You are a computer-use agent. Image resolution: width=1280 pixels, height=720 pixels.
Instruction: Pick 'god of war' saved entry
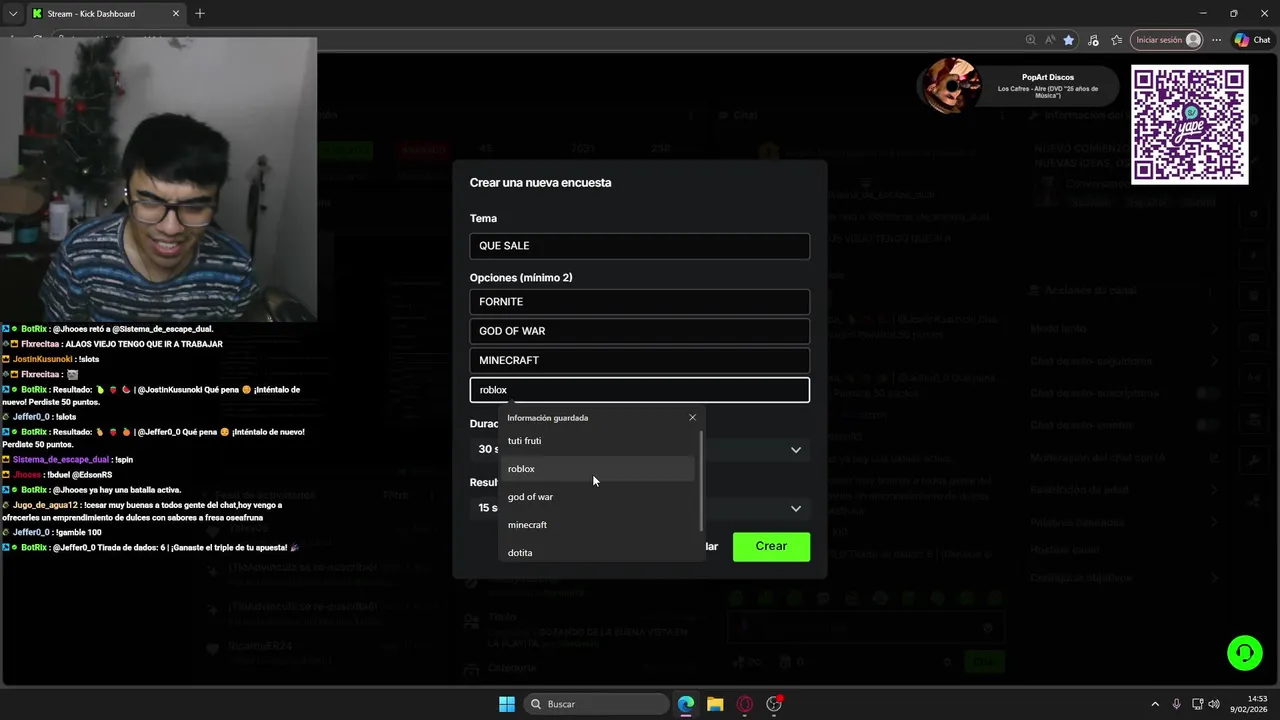[597, 497]
